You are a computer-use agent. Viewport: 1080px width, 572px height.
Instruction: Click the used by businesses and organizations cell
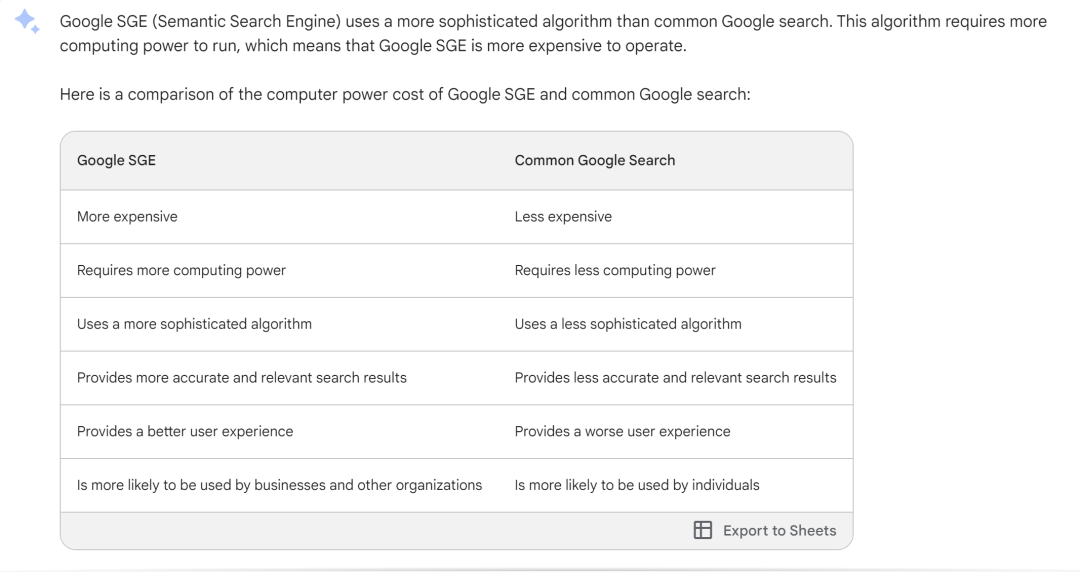point(279,485)
